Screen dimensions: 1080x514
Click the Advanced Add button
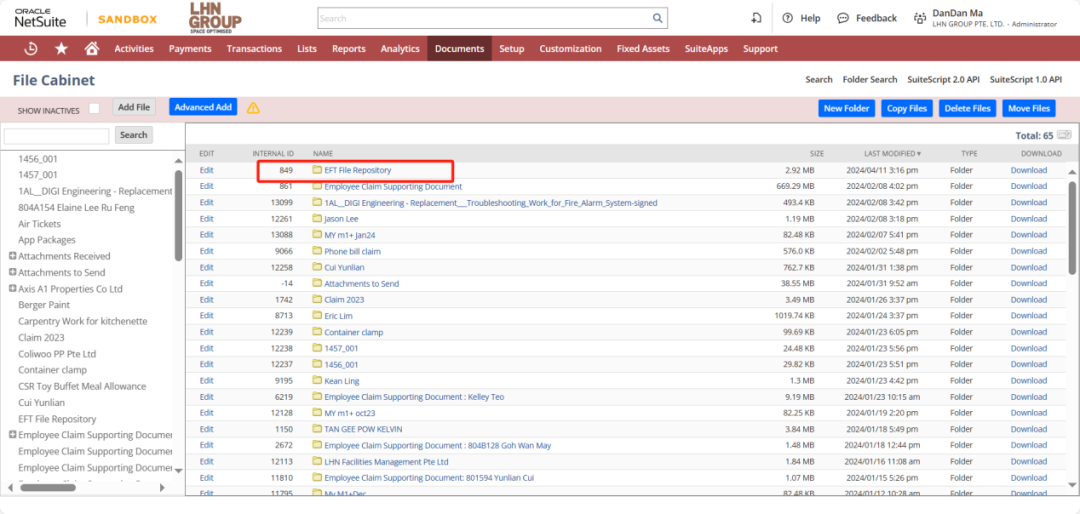tap(203, 107)
